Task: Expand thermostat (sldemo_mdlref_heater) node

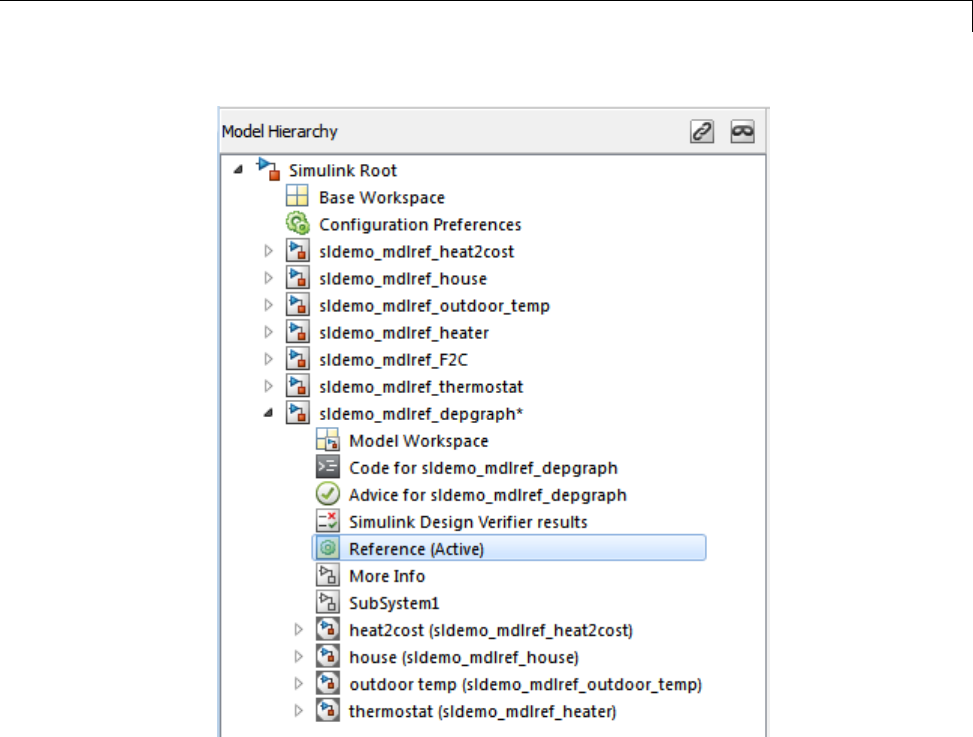Action: point(298,711)
